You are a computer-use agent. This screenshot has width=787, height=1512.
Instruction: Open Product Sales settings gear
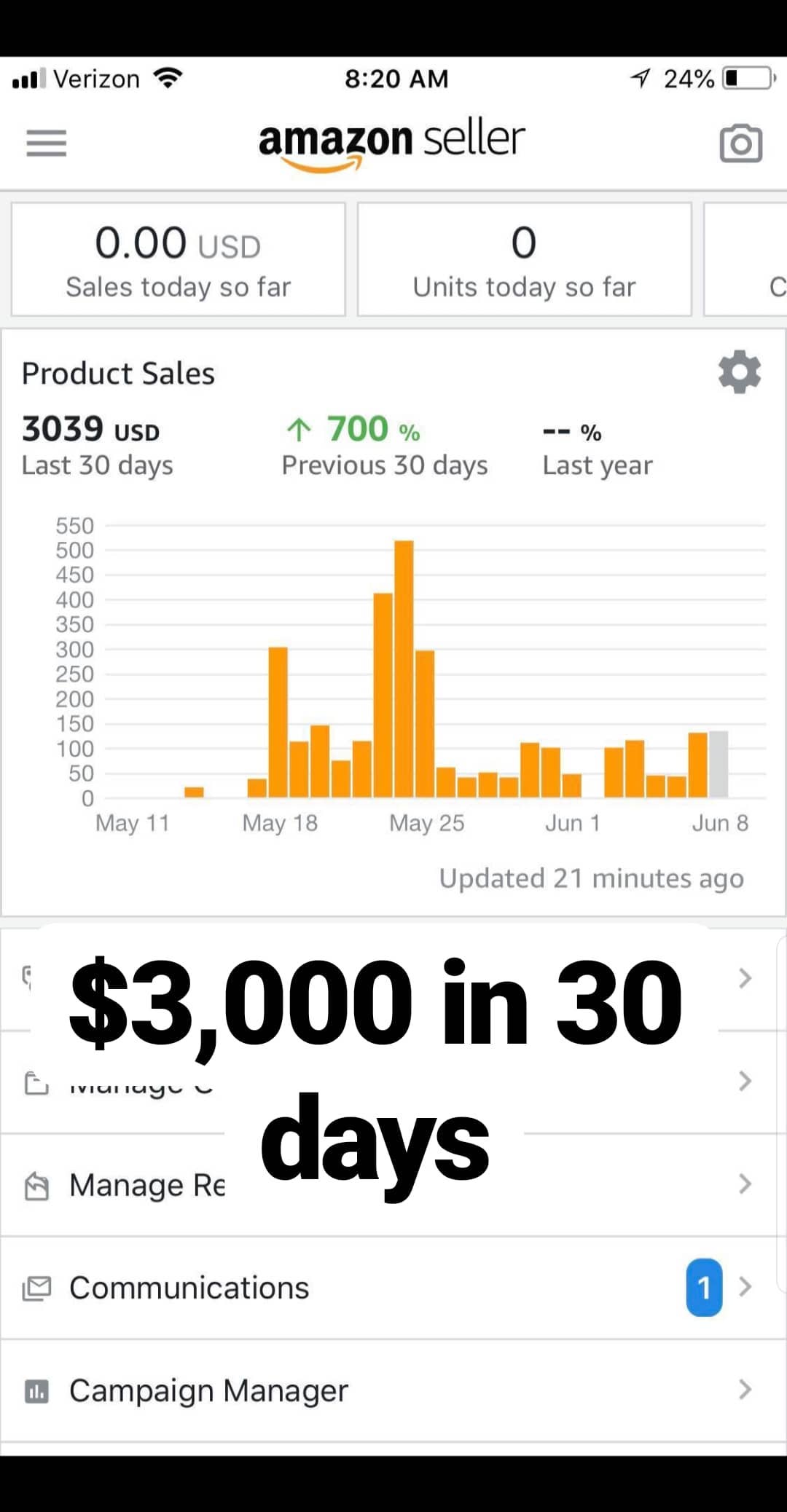(740, 372)
